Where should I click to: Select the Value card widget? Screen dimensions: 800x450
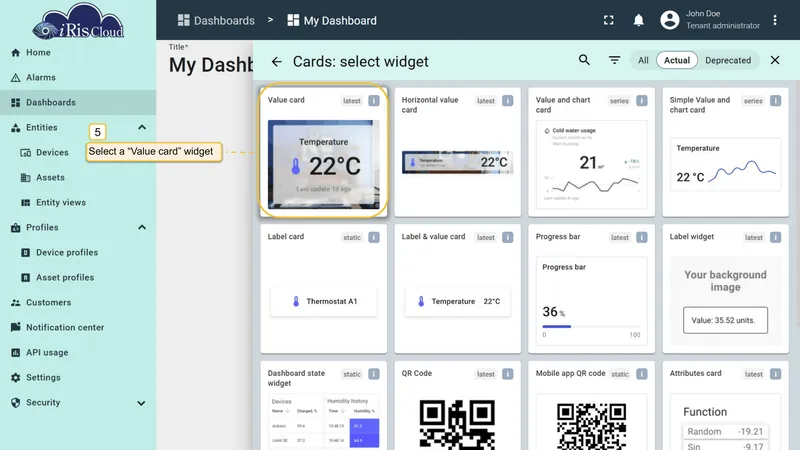coord(323,152)
